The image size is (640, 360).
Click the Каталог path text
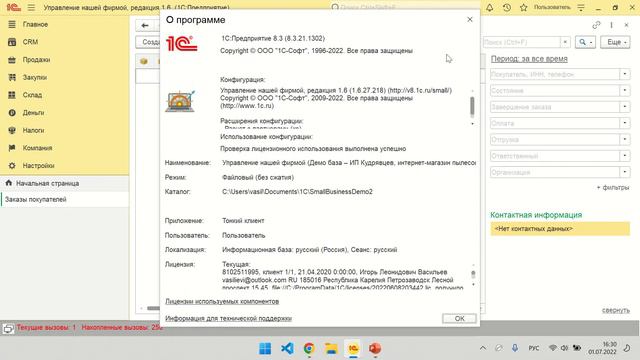tap(297, 191)
